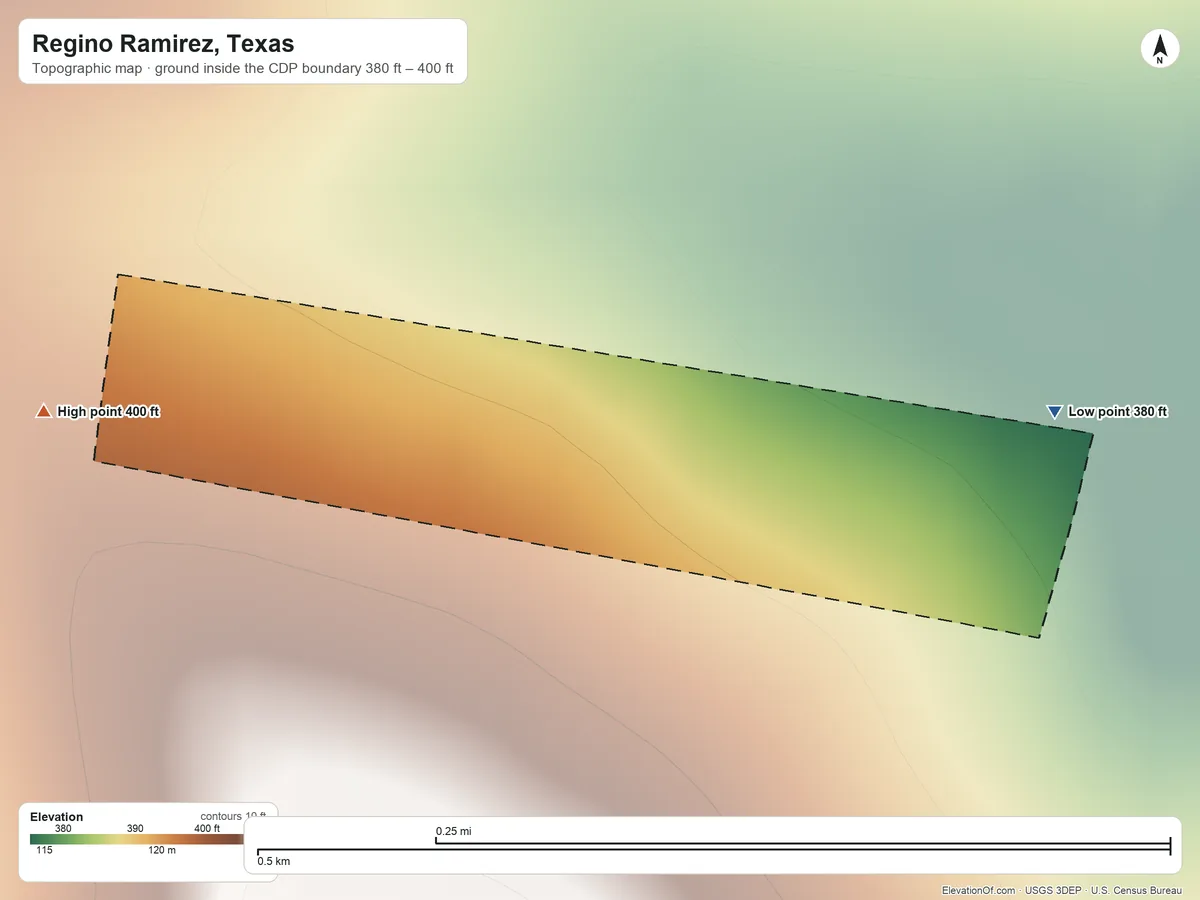The height and width of the screenshot is (900, 1200).
Task: Click the north arrow compass icon
Action: click(x=1159, y=49)
